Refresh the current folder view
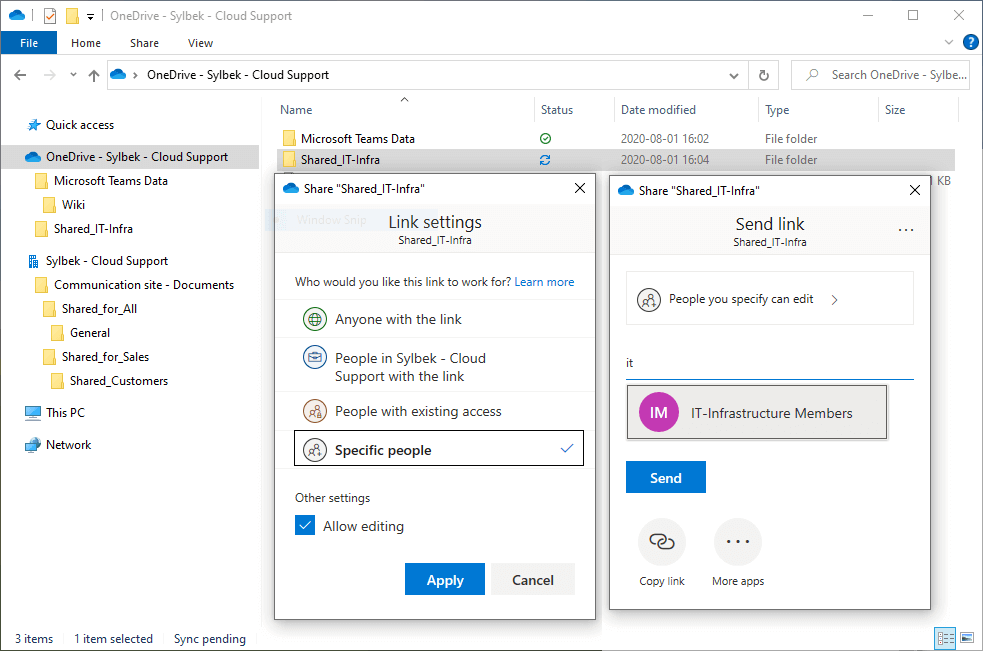983x651 pixels. [764, 75]
